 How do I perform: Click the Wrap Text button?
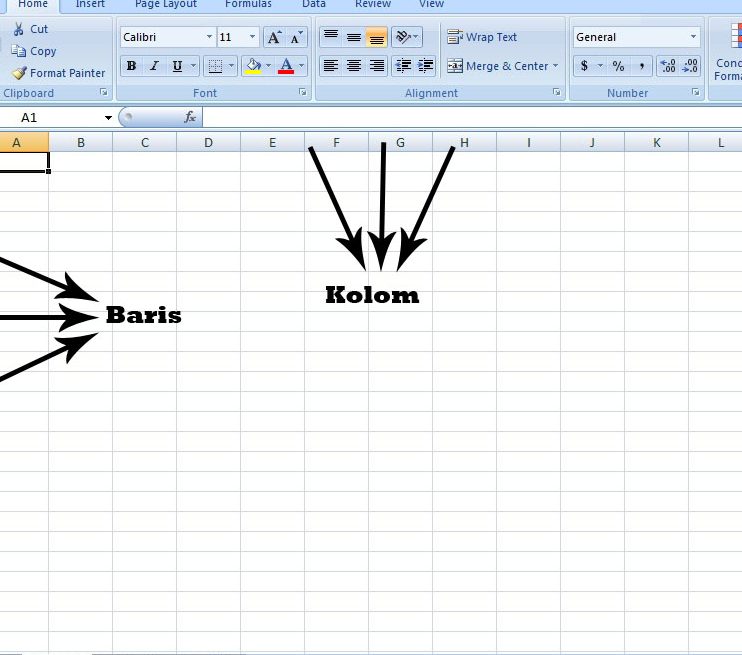(482, 37)
